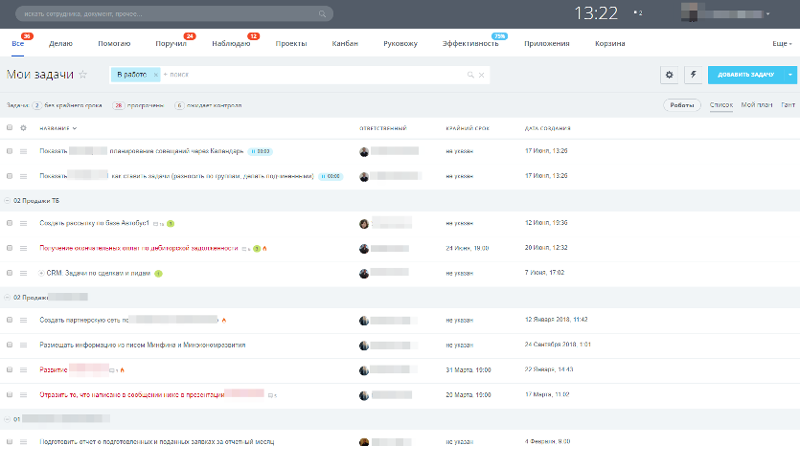
Task: Filter by the просрочены counter
Action: pyautogui.click(x=138, y=106)
